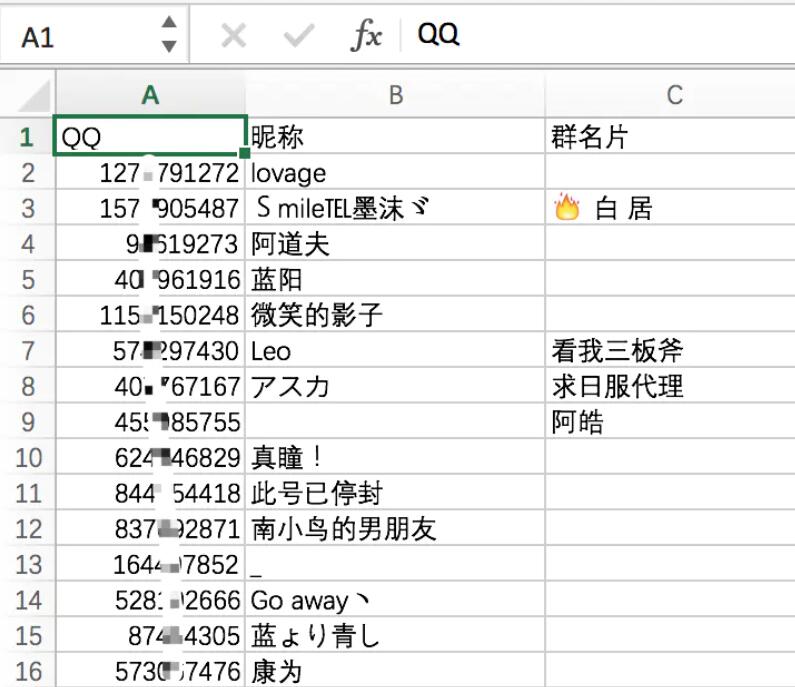Select row 4 header
This screenshot has height=687, width=795.
[x=27, y=244]
